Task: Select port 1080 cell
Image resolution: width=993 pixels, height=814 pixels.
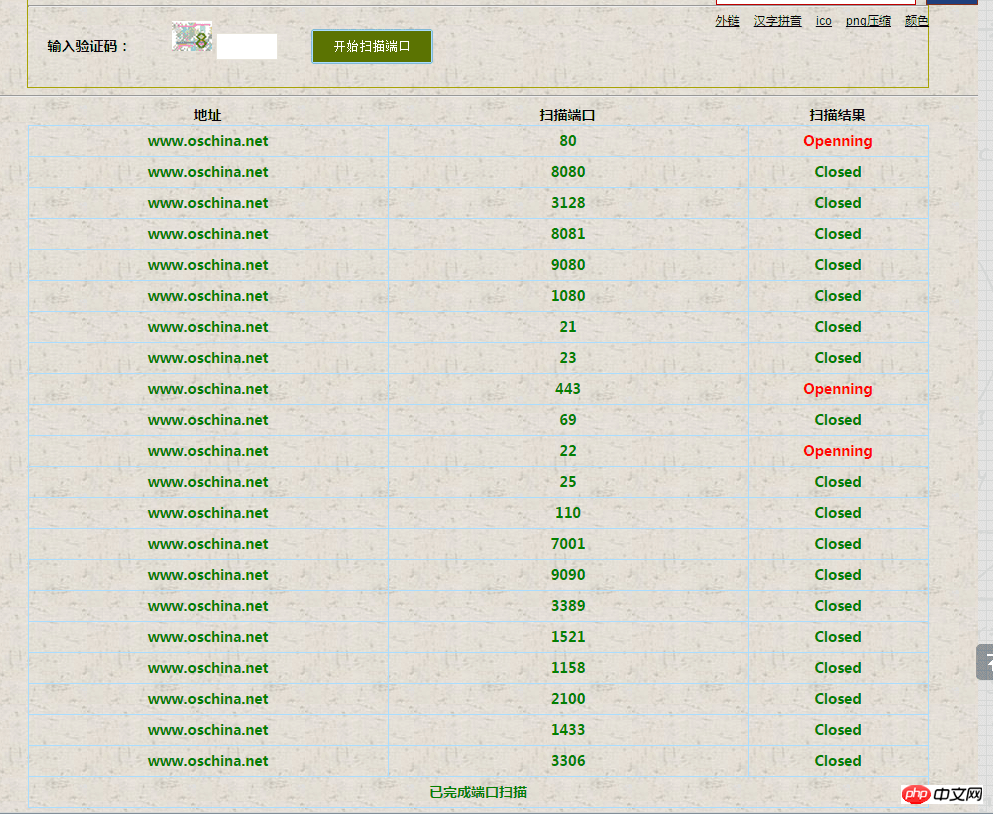Action: (568, 296)
